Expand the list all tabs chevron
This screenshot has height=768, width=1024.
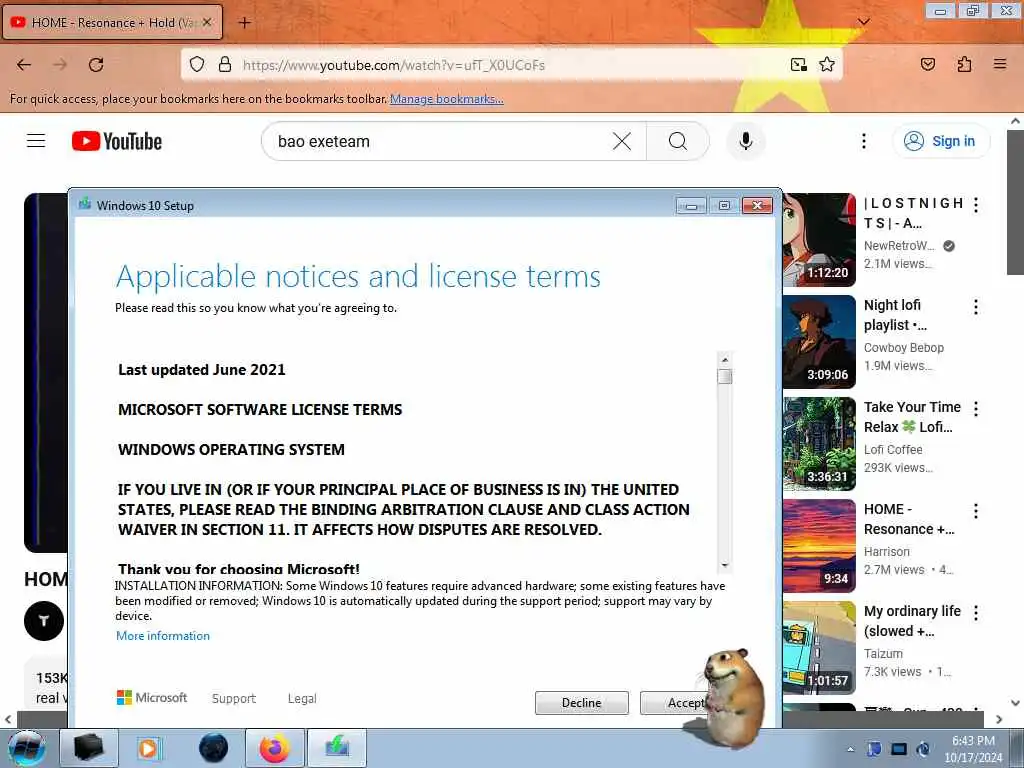pos(863,22)
